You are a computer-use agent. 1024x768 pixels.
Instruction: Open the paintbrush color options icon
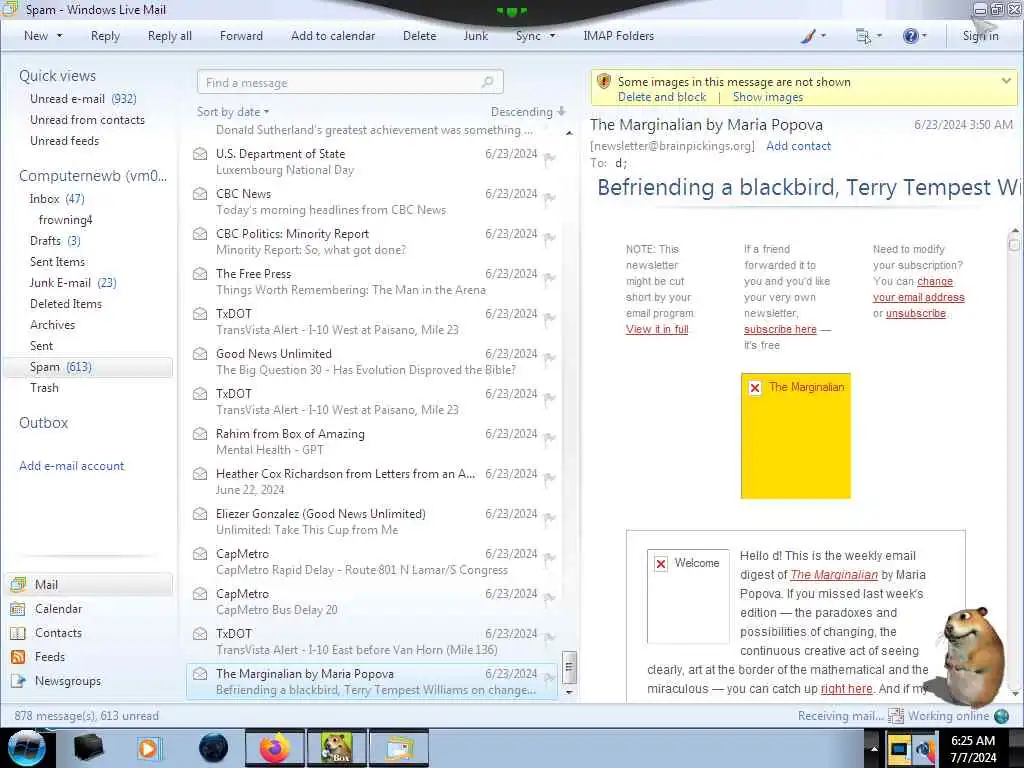click(808, 37)
